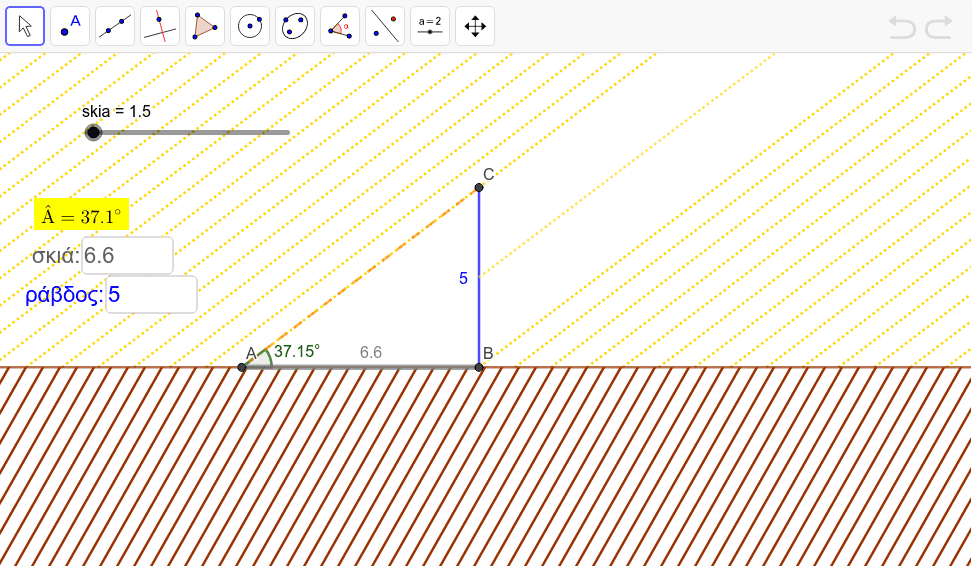Select the Angle tool
This screenshot has width=973, height=568.
tap(340, 26)
